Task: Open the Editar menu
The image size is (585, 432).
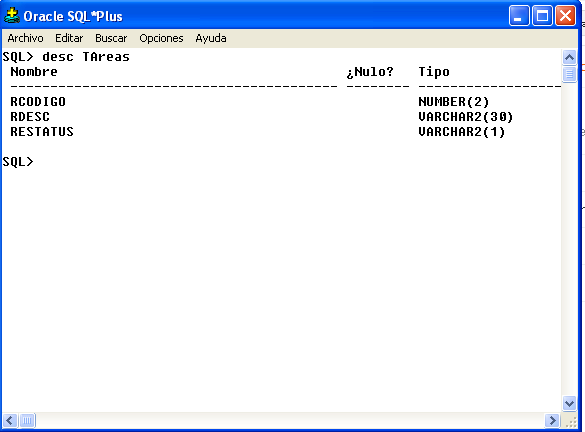Action: coord(69,38)
